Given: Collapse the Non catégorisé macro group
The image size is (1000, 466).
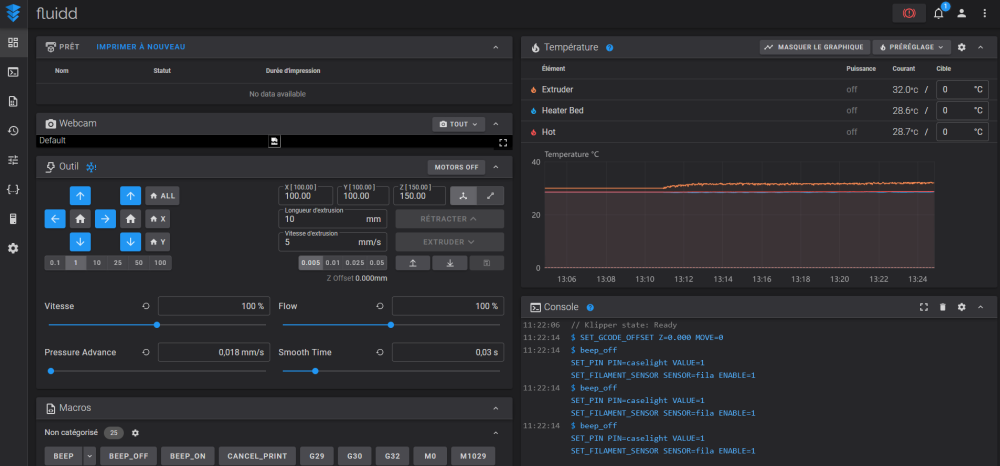Looking at the screenshot, I should [496, 433].
